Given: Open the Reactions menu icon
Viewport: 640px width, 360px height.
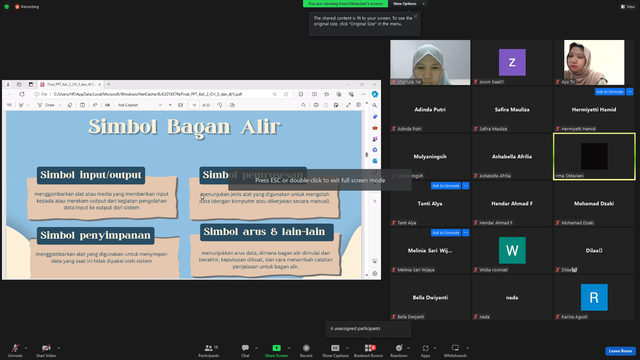Looking at the screenshot, I should 399,348.
